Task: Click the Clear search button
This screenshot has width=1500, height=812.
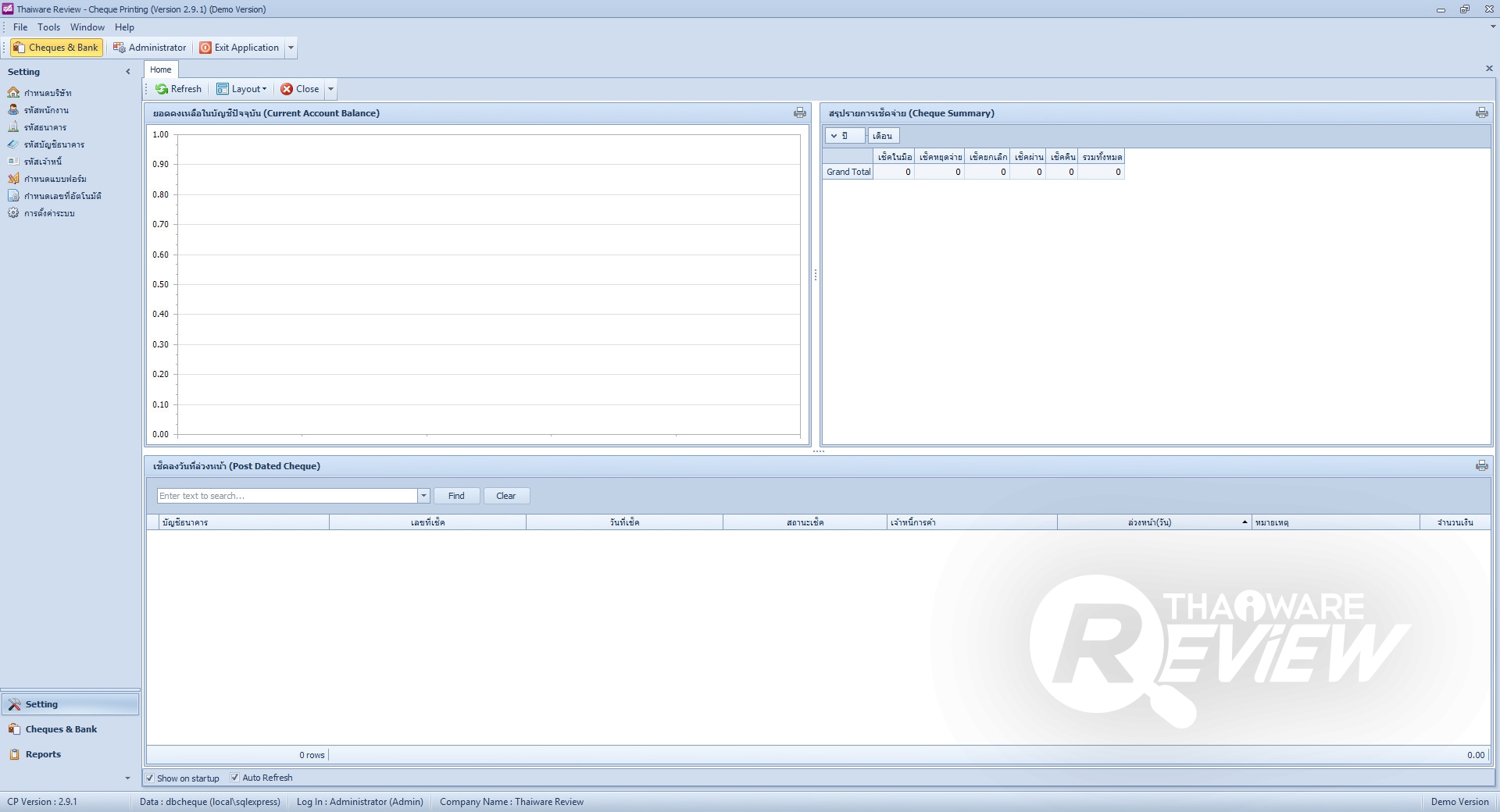Action: [x=506, y=496]
